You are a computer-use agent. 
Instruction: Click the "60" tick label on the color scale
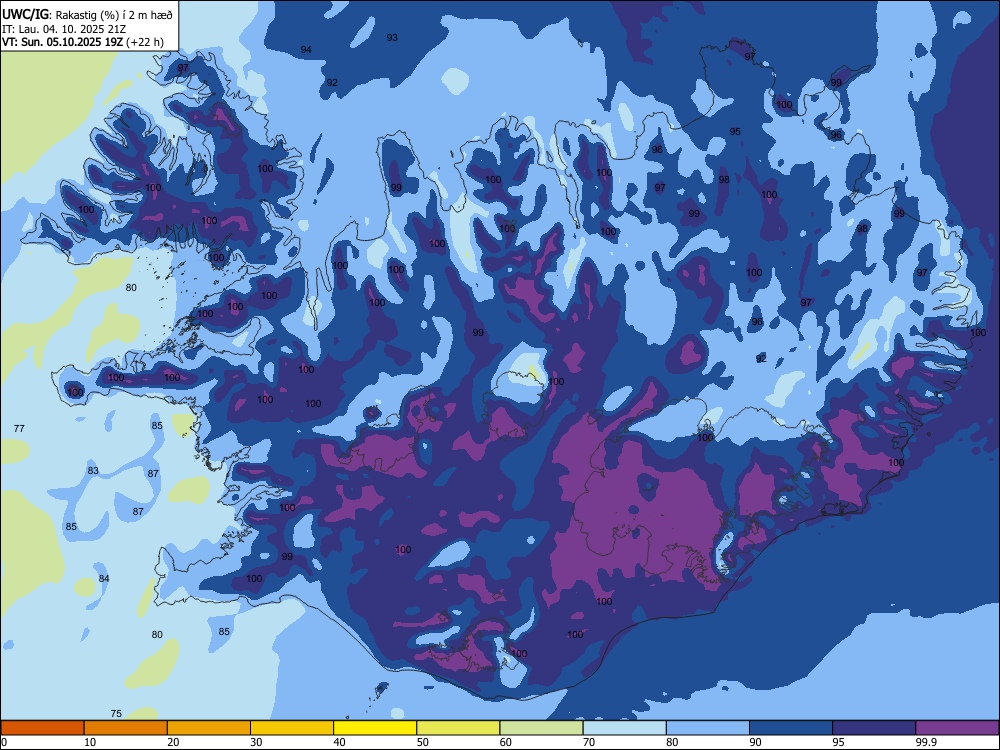point(505,742)
